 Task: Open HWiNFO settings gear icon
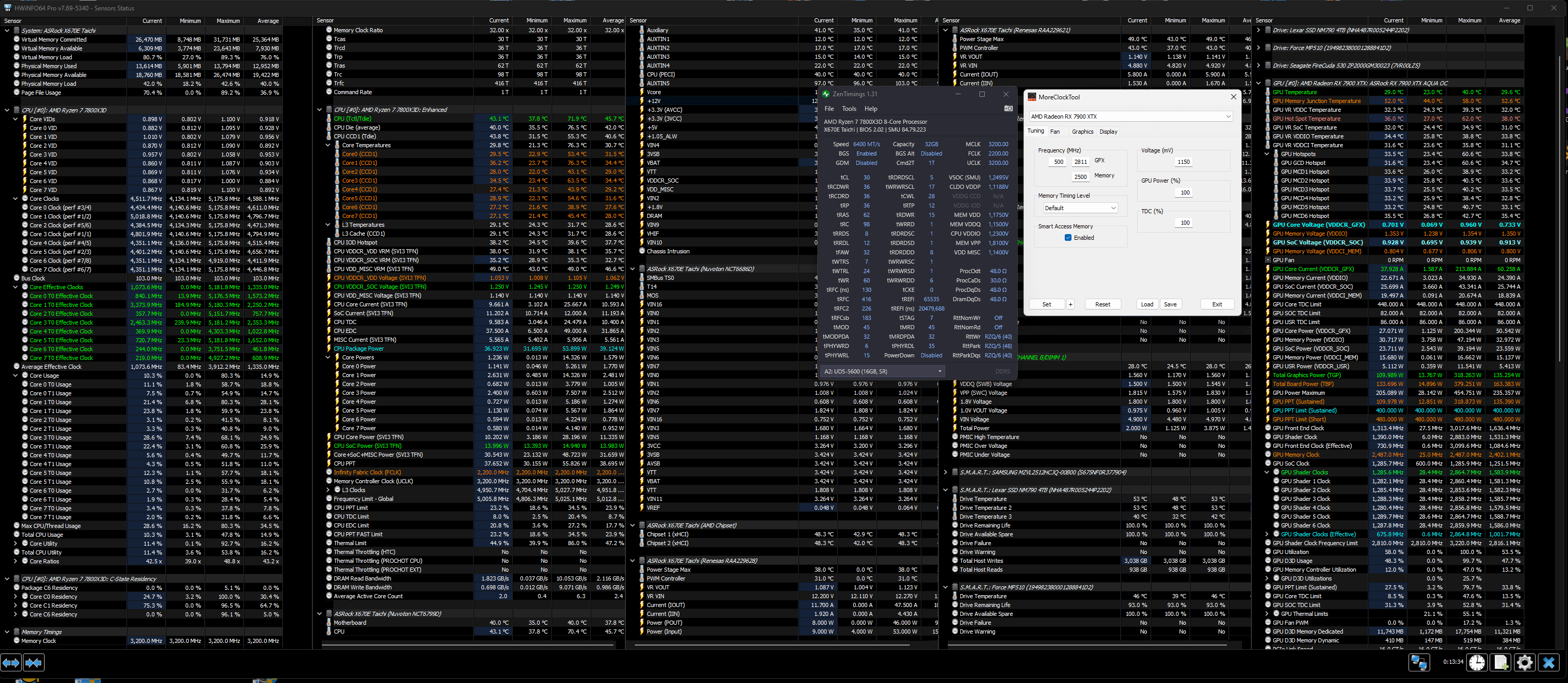1524,662
